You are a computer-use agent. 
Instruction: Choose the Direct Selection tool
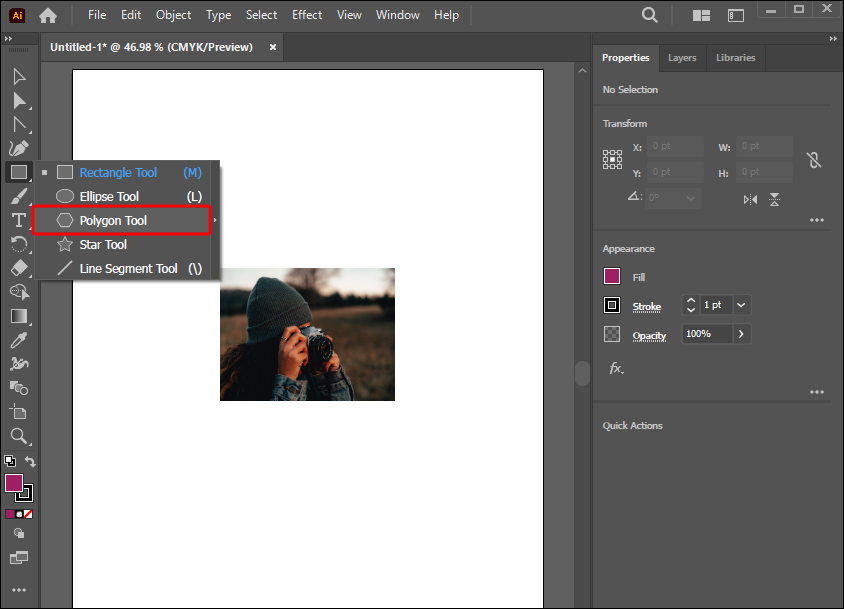point(18,101)
